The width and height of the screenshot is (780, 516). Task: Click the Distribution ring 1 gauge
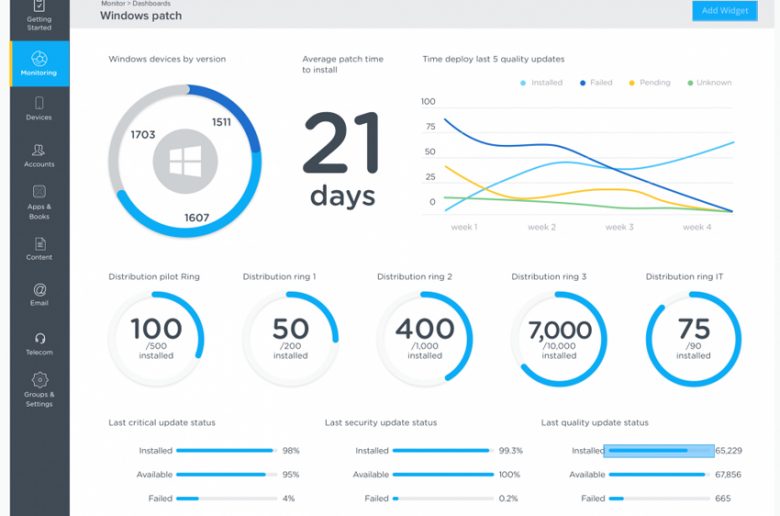291,339
